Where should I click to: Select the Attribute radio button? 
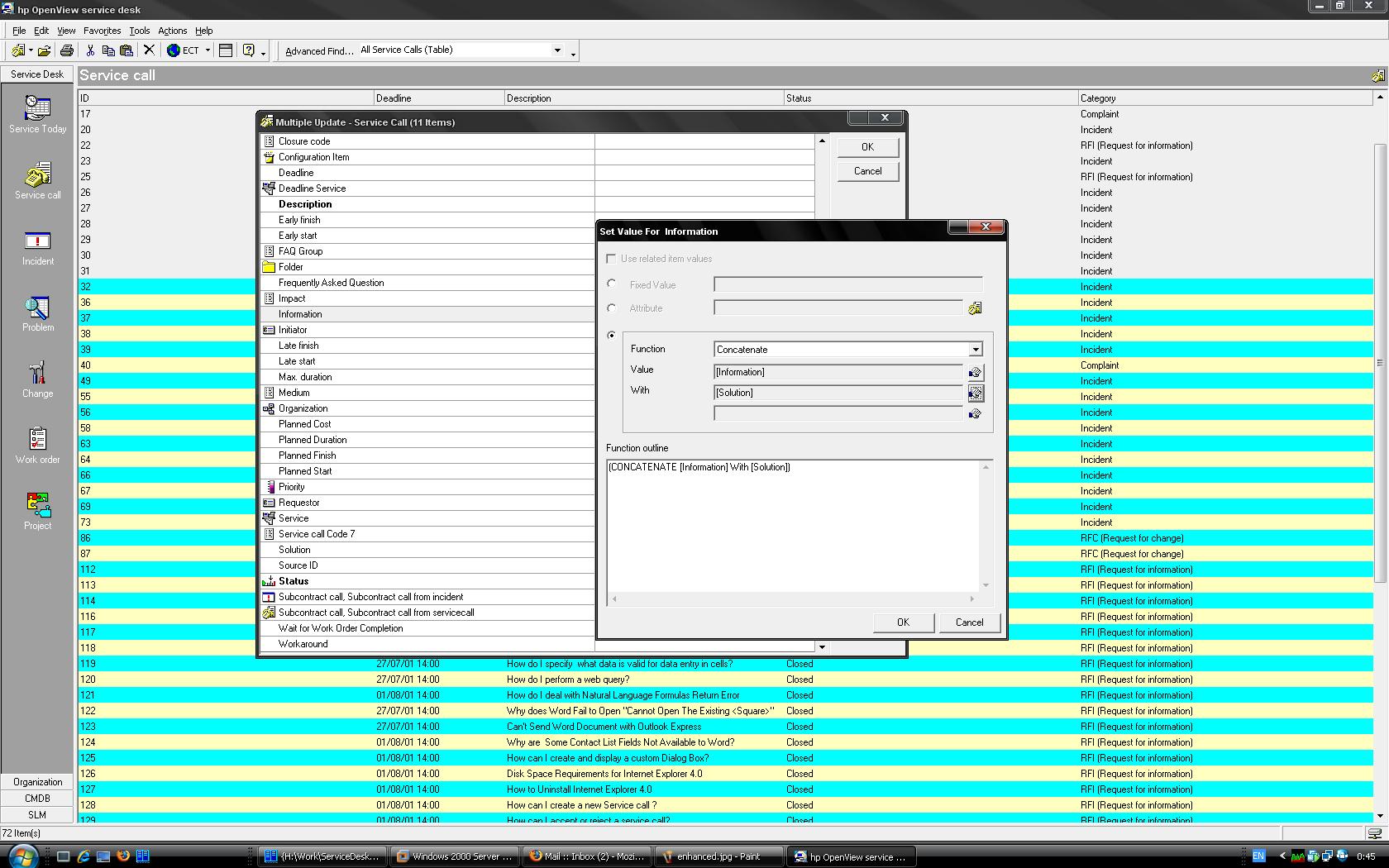pos(612,308)
